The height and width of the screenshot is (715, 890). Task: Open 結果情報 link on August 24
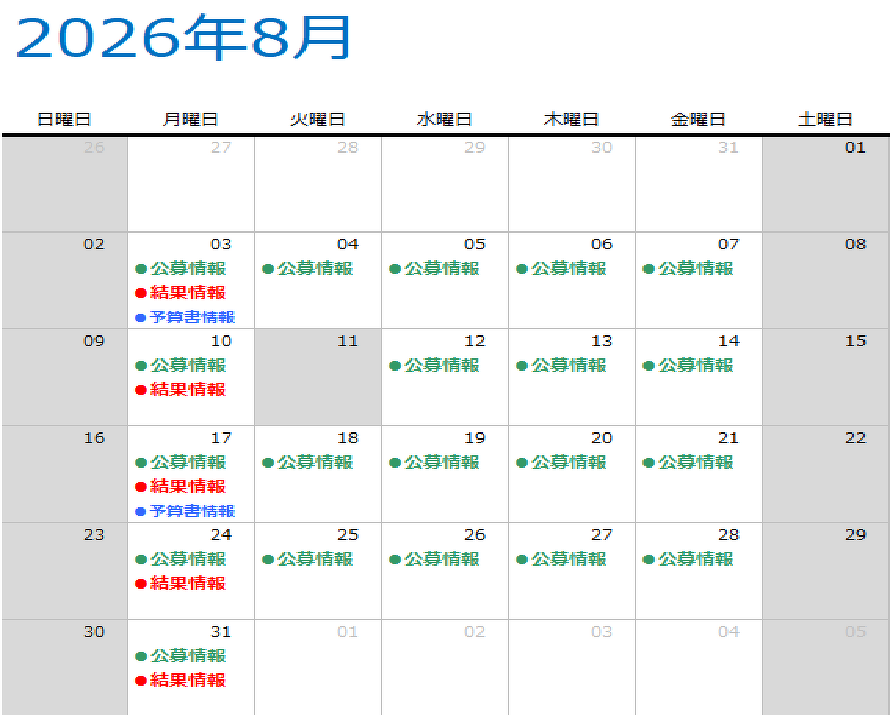point(188,584)
